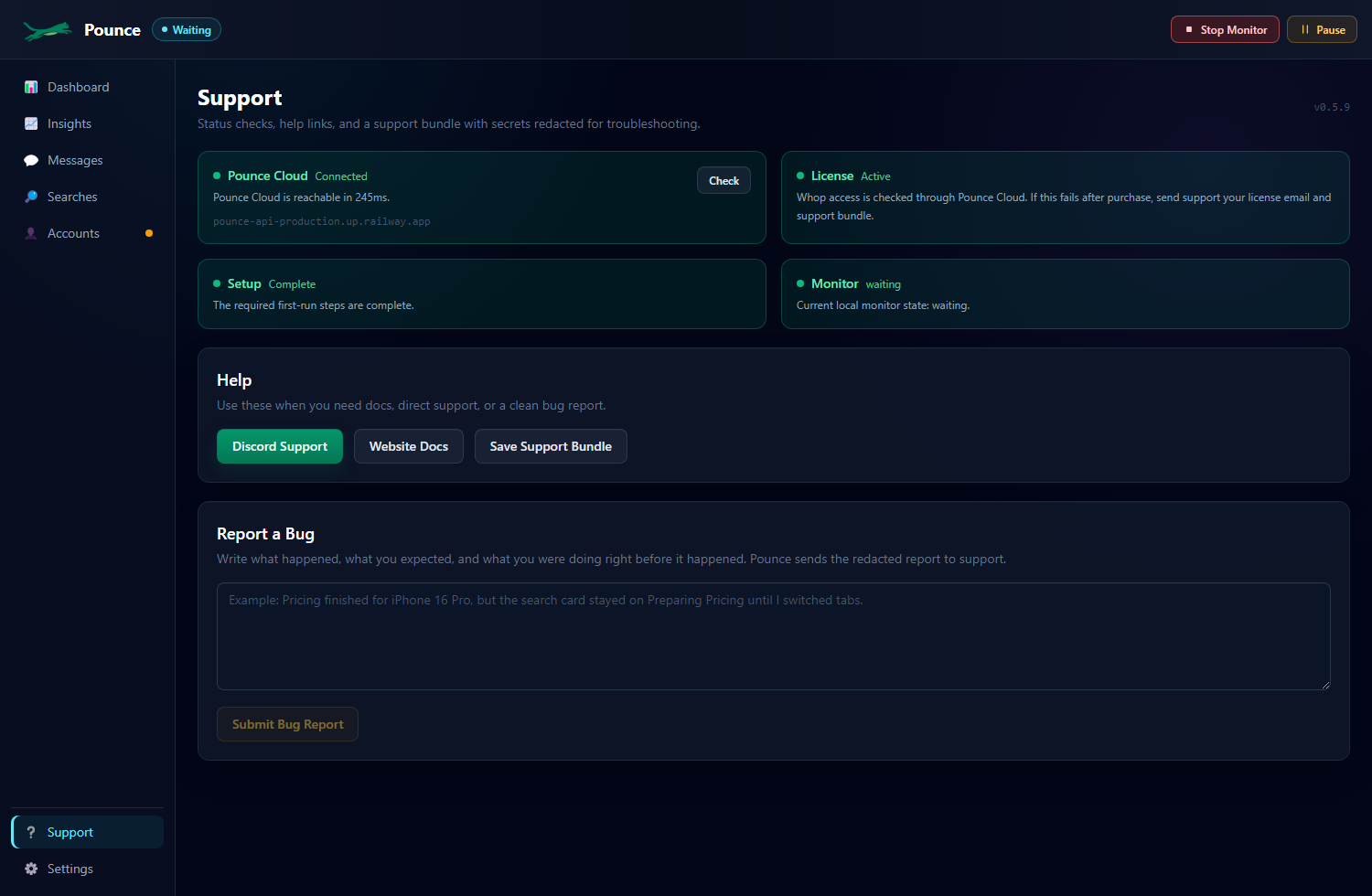The height and width of the screenshot is (896, 1372).
Task: Click the bug report textarea resize handle
Action: coord(1325,685)
